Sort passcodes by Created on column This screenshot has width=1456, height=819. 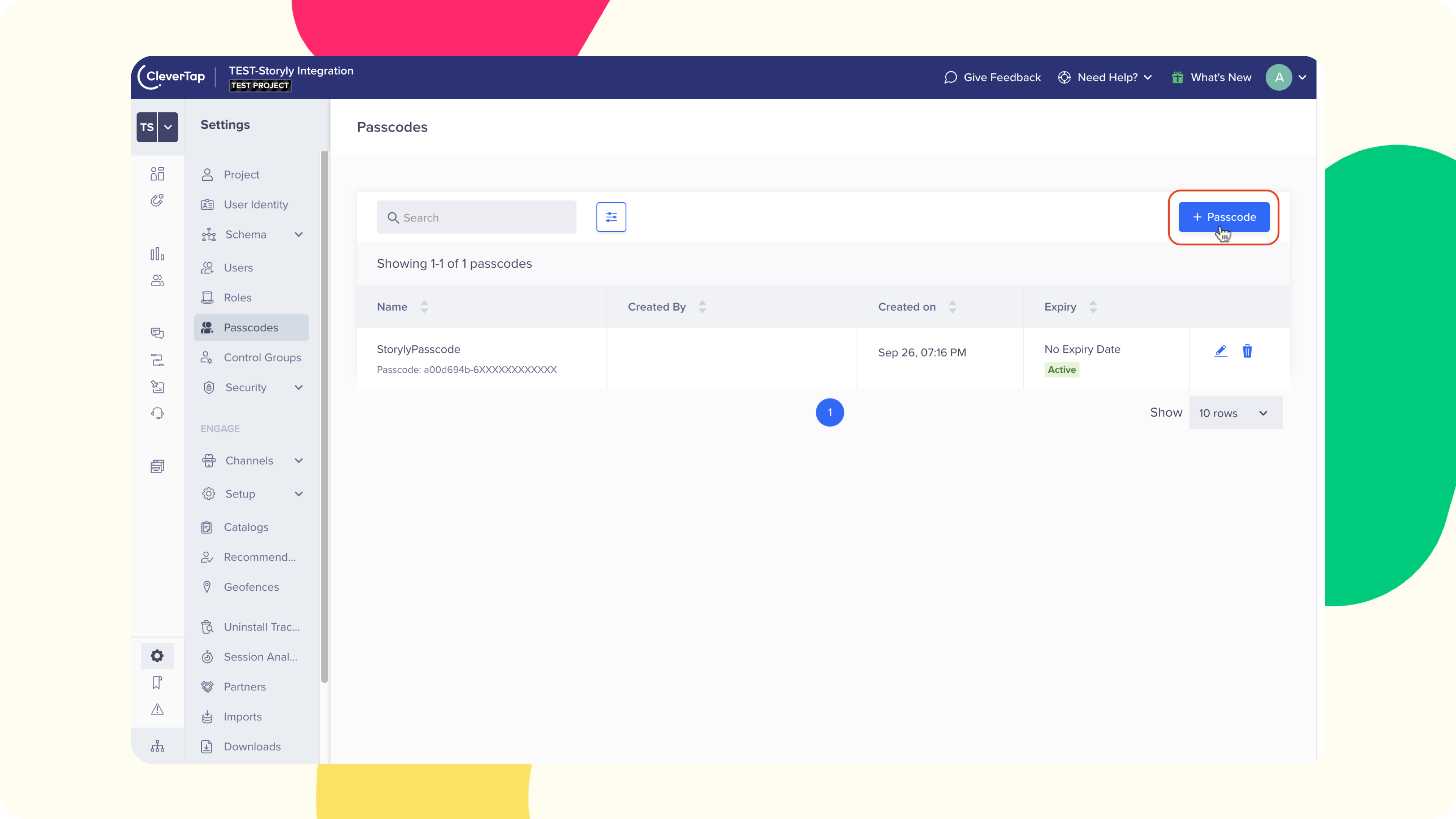coord(952,307)
